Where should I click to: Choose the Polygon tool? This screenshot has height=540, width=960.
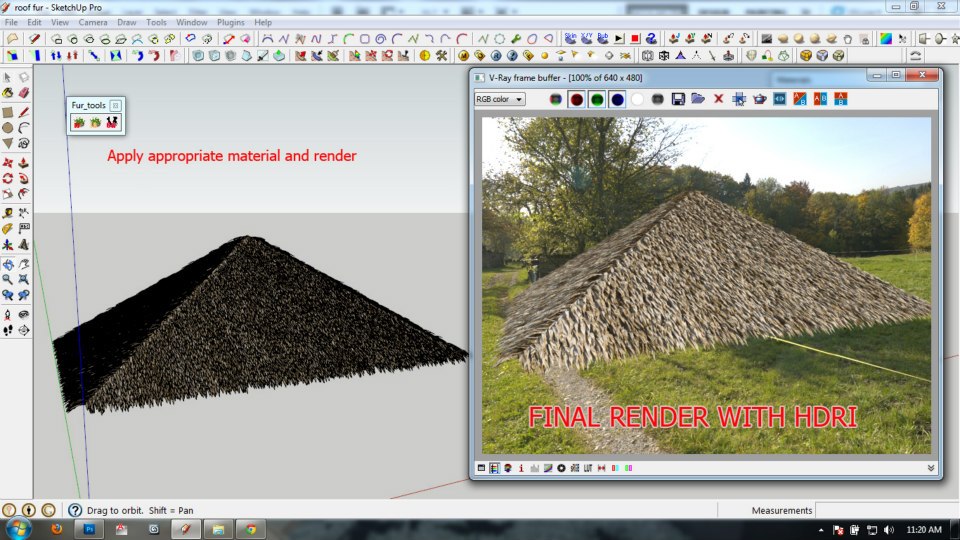pos(7,143)
